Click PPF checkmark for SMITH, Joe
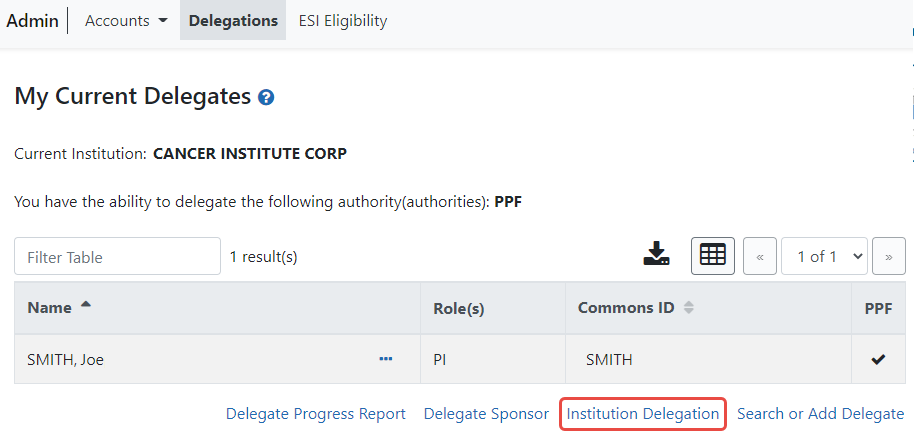Screen dimensions: 914x436 (878, 360)
